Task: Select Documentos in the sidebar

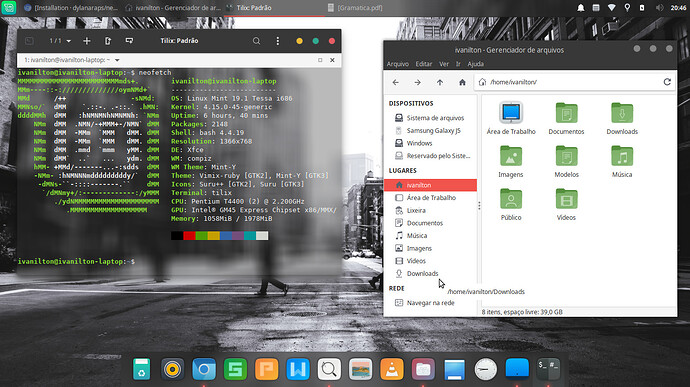Action: tap(430, 223)
